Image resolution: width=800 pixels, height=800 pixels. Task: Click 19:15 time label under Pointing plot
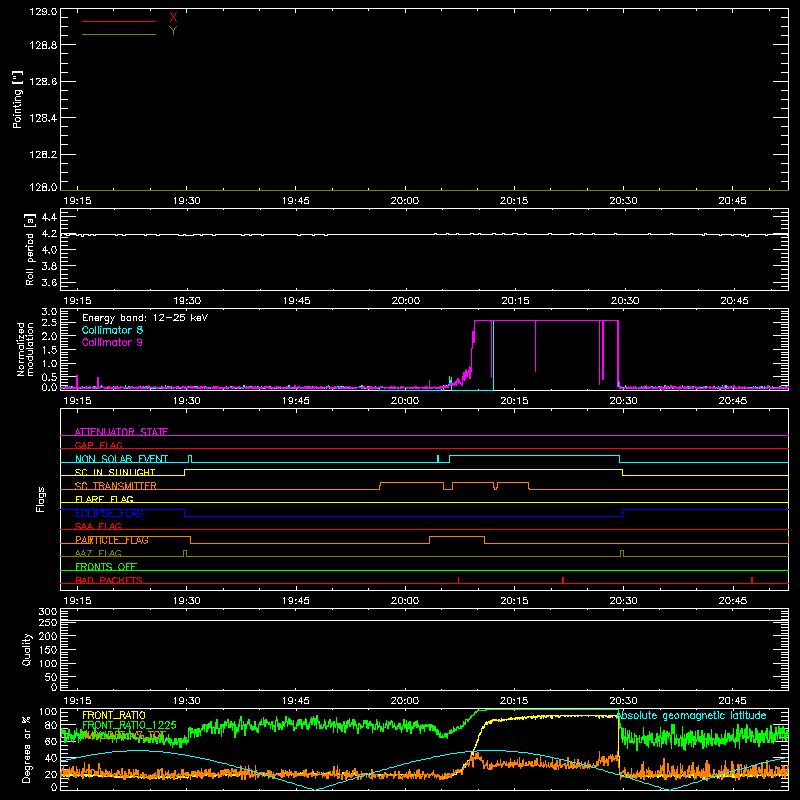[77, 201]
